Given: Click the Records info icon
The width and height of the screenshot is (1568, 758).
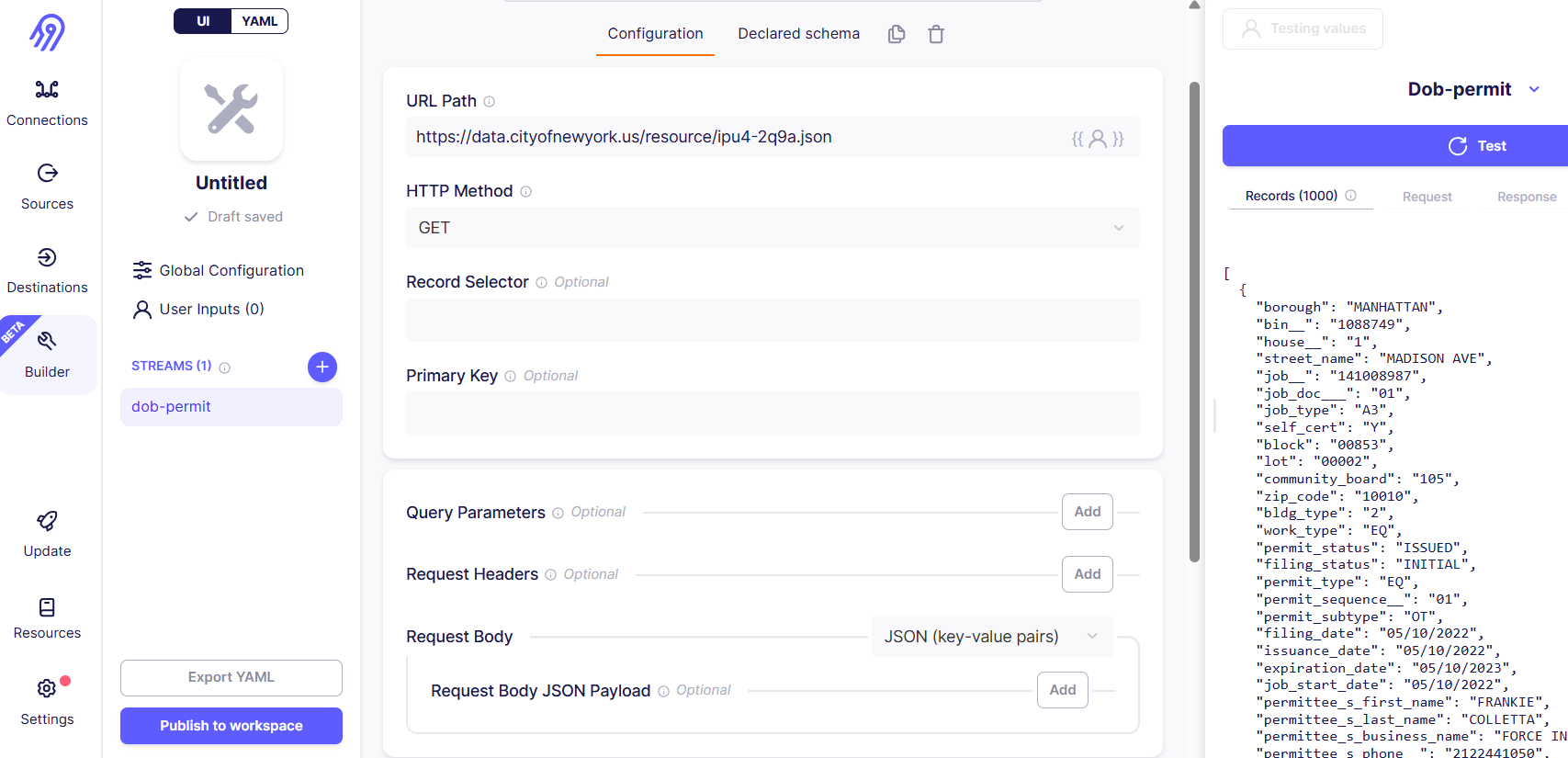Looking at the screenshot, I should pos(1351,196).
